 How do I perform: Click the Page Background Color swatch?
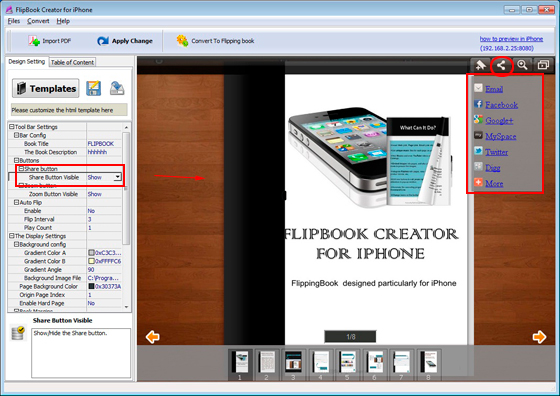tap(91, 286)
